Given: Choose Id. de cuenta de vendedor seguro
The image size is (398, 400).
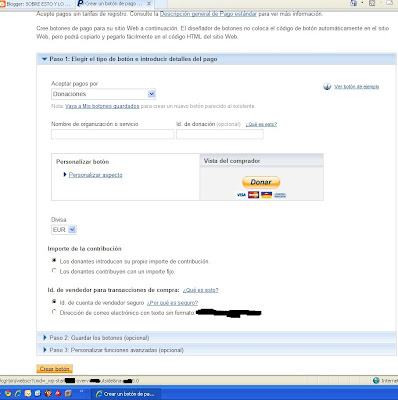Looking at the screenshot, I should pos(54,302).
